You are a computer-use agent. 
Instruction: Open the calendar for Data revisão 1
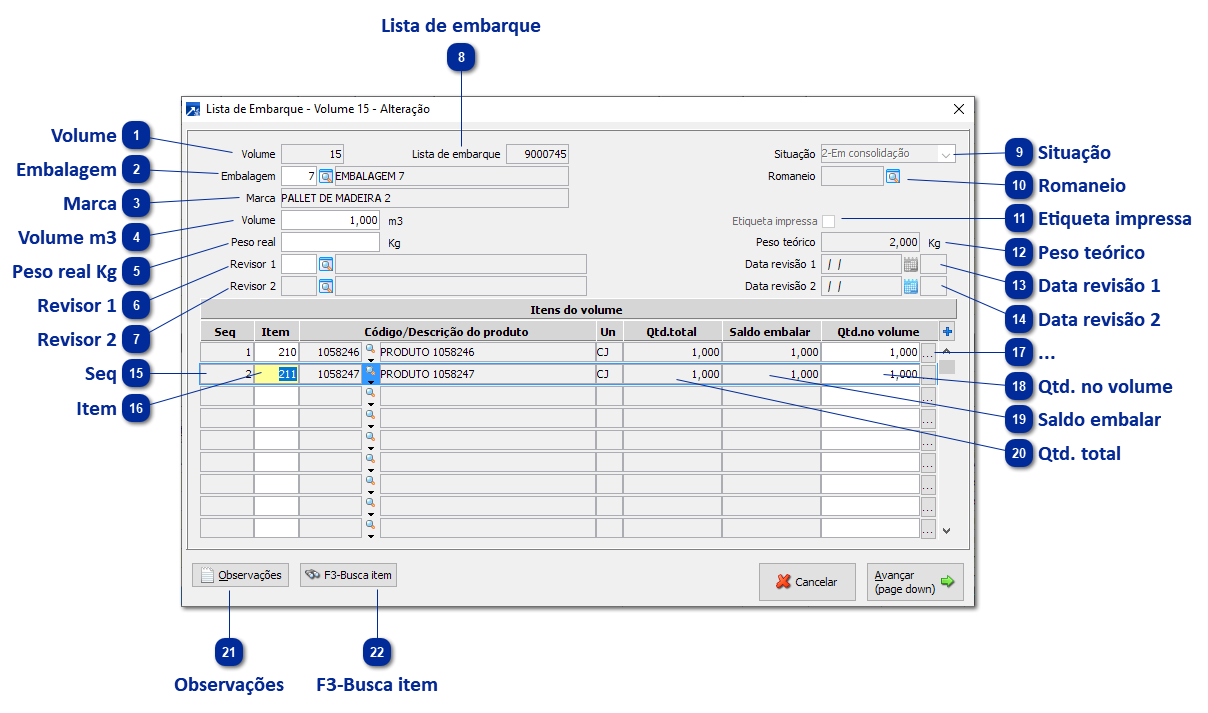pyautogui.click(x=910, y=264)
